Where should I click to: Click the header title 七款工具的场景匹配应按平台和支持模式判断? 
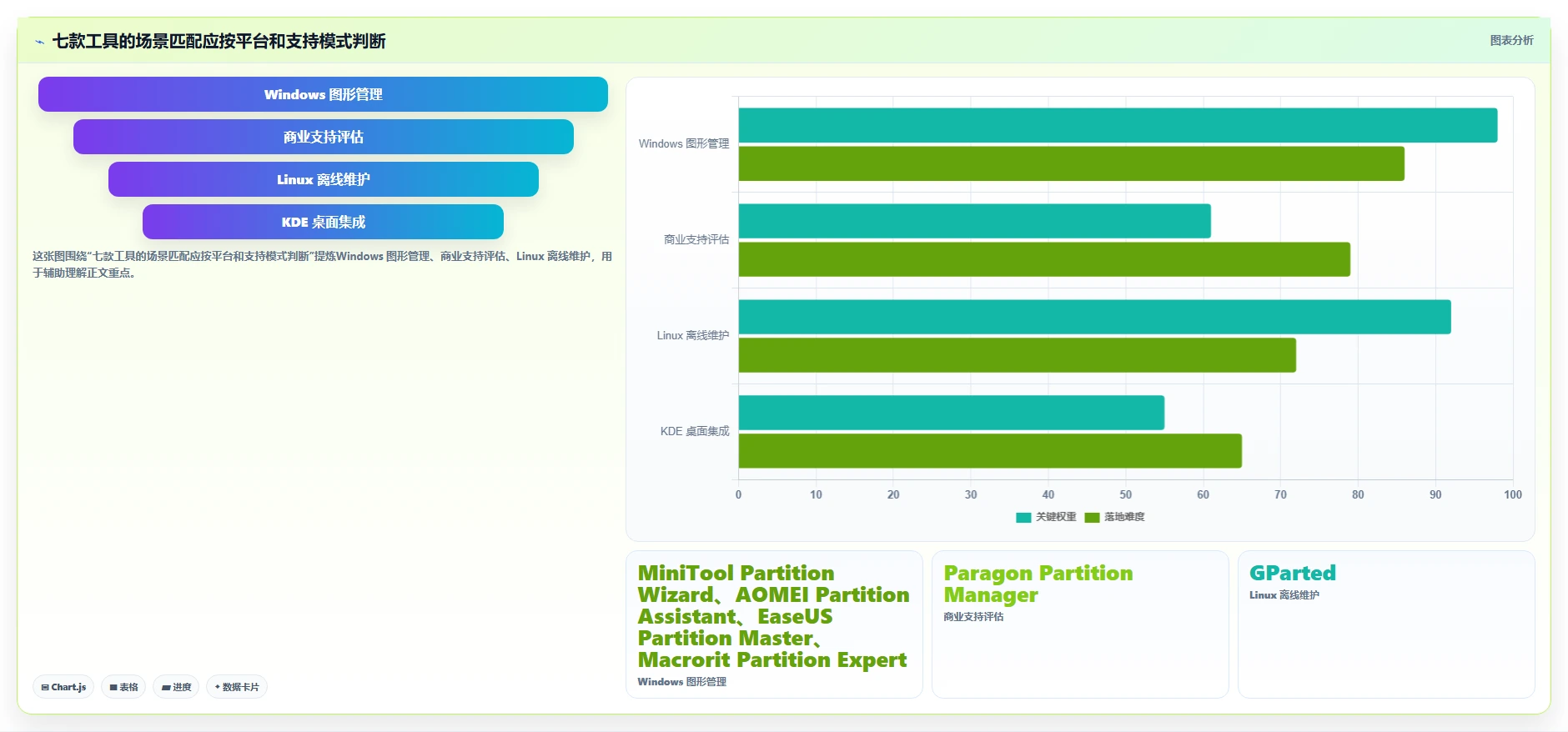point(219,41)
